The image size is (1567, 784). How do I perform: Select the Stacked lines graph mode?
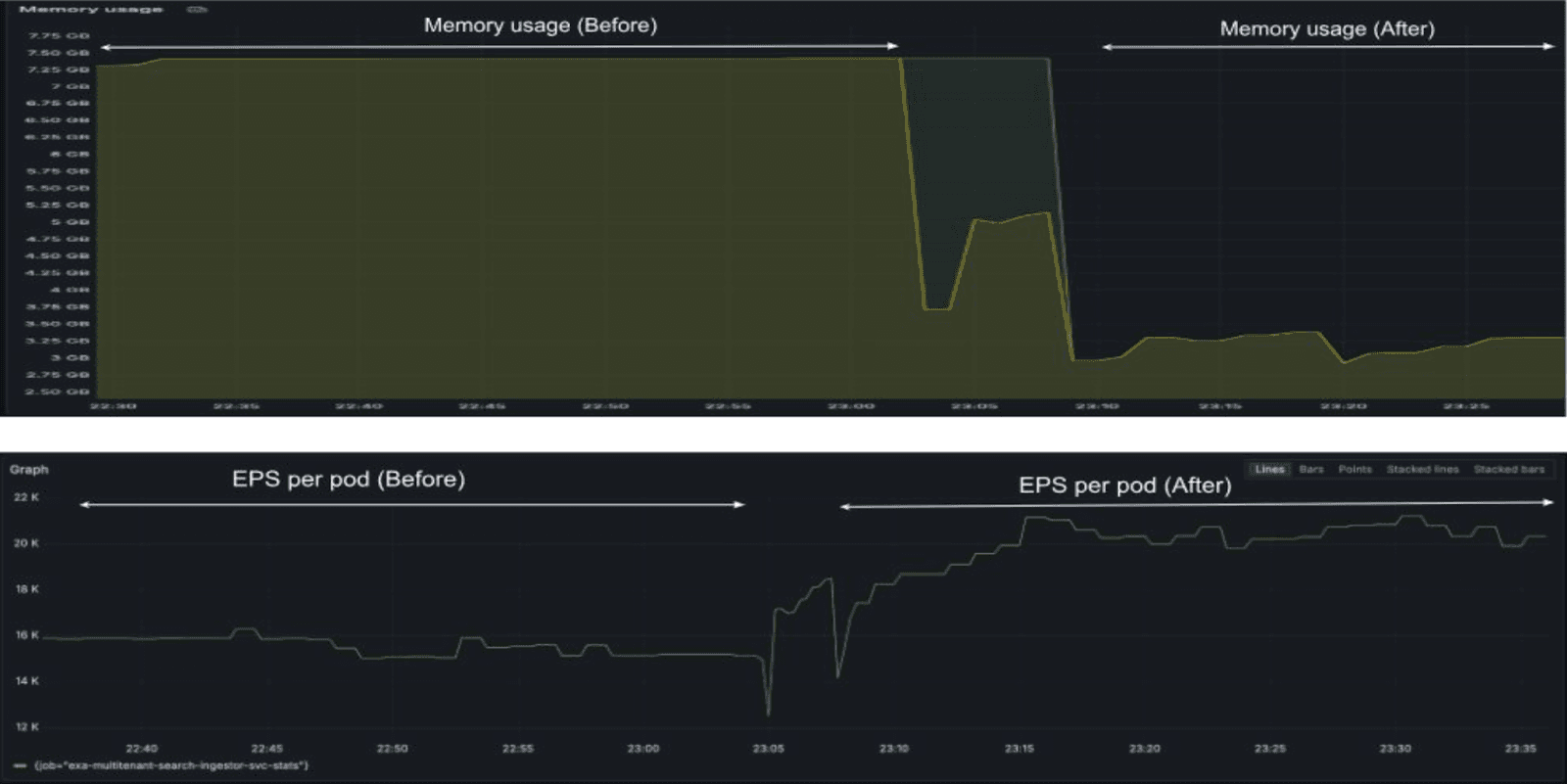click(x=1422, y=470)
